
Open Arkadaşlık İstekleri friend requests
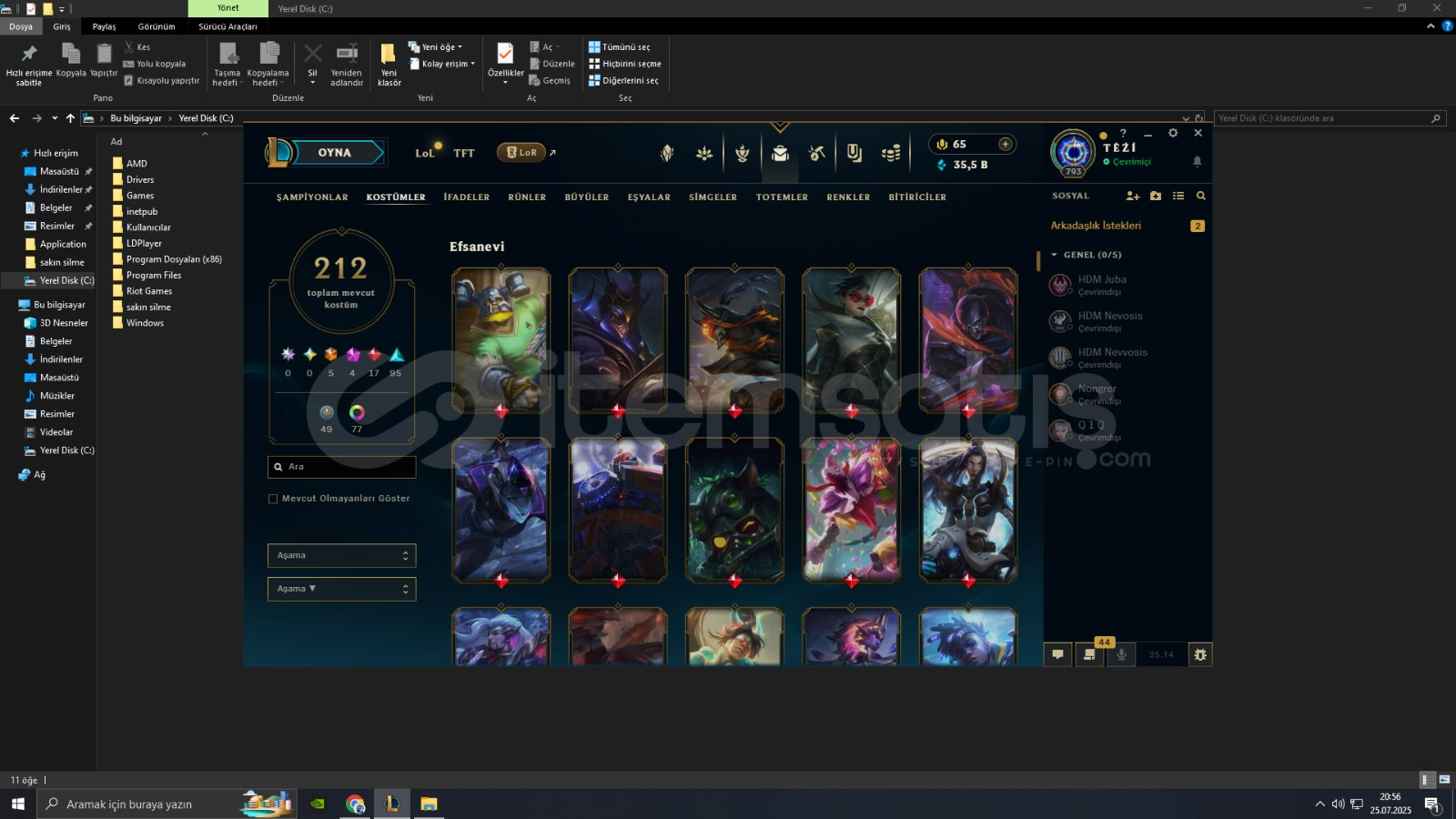pos(1096,226)
